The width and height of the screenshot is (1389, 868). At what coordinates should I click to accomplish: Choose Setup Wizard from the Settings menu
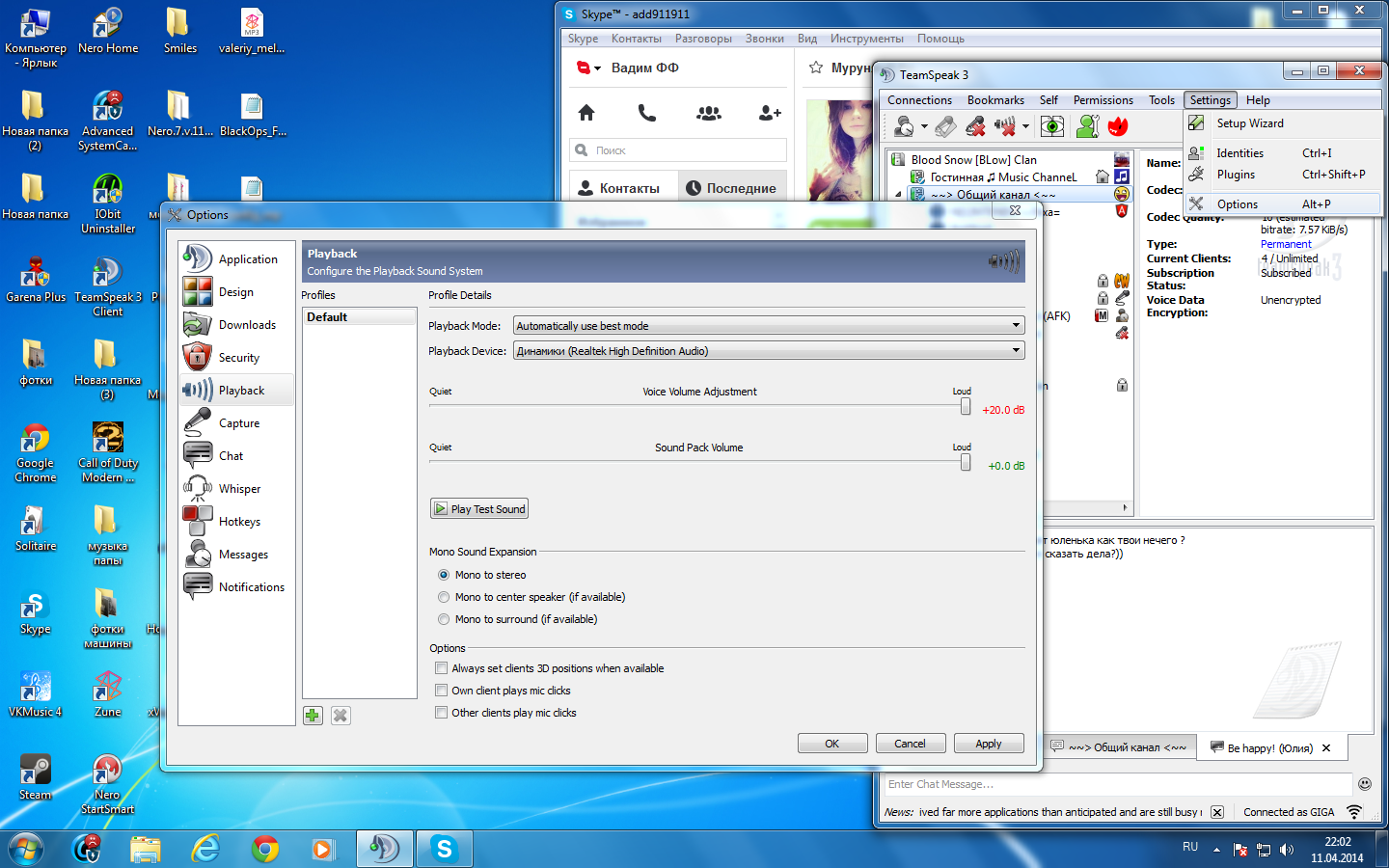1283,123
